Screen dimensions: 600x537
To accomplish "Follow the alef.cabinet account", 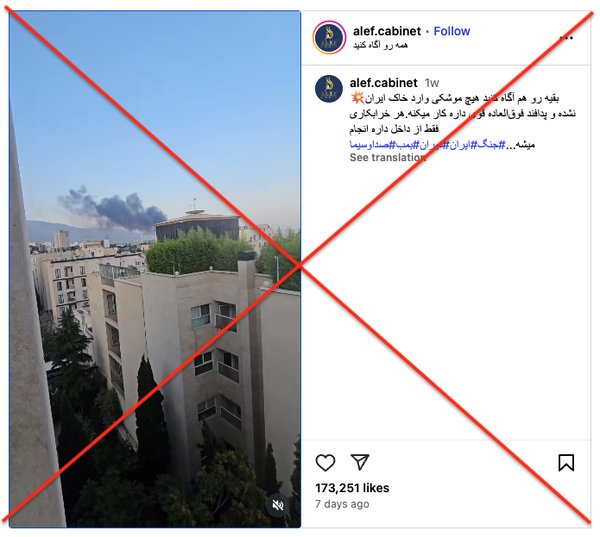I will (x=452, y=31).
